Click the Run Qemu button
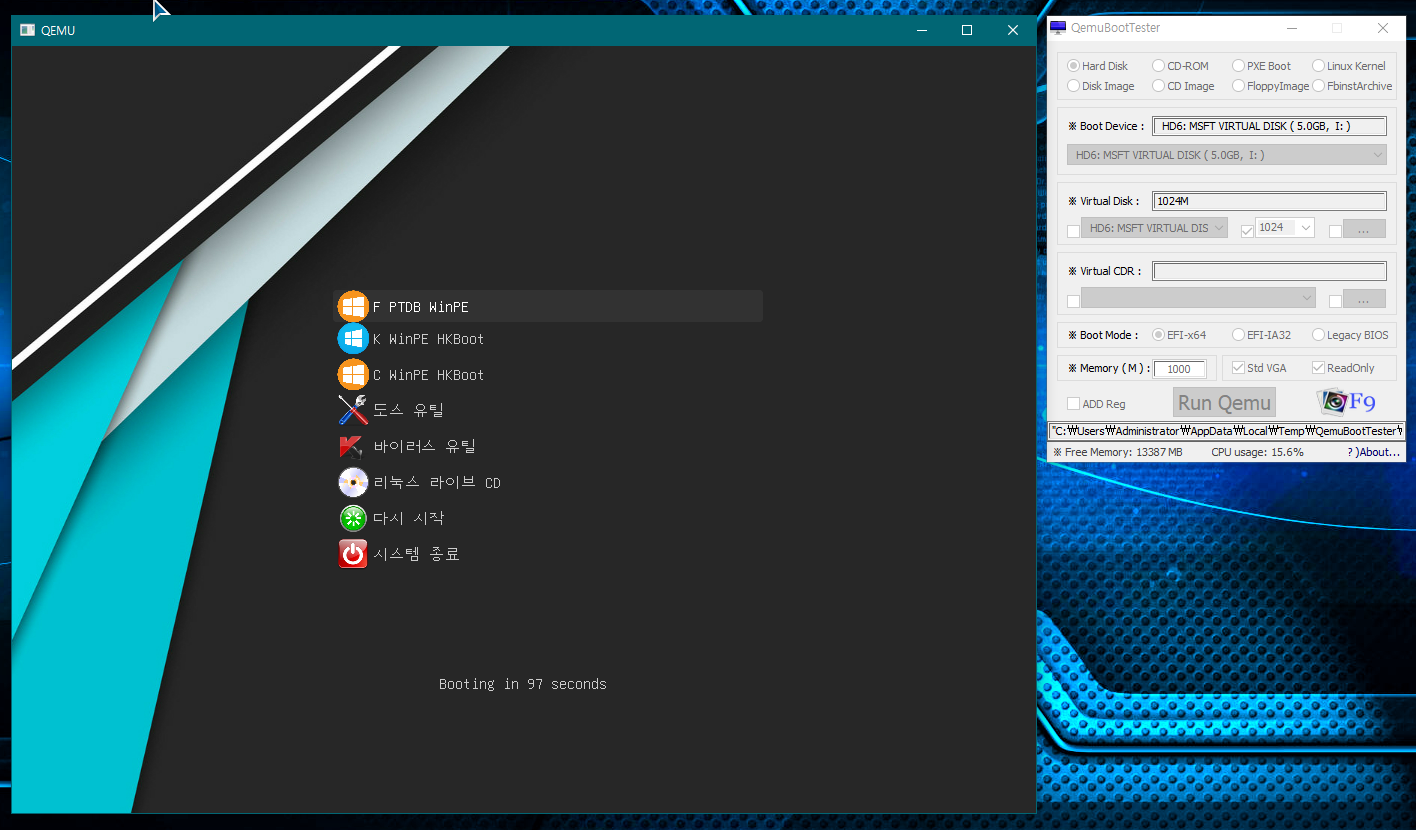This screenshot has height=830, width=1416. click(1224, 402)
